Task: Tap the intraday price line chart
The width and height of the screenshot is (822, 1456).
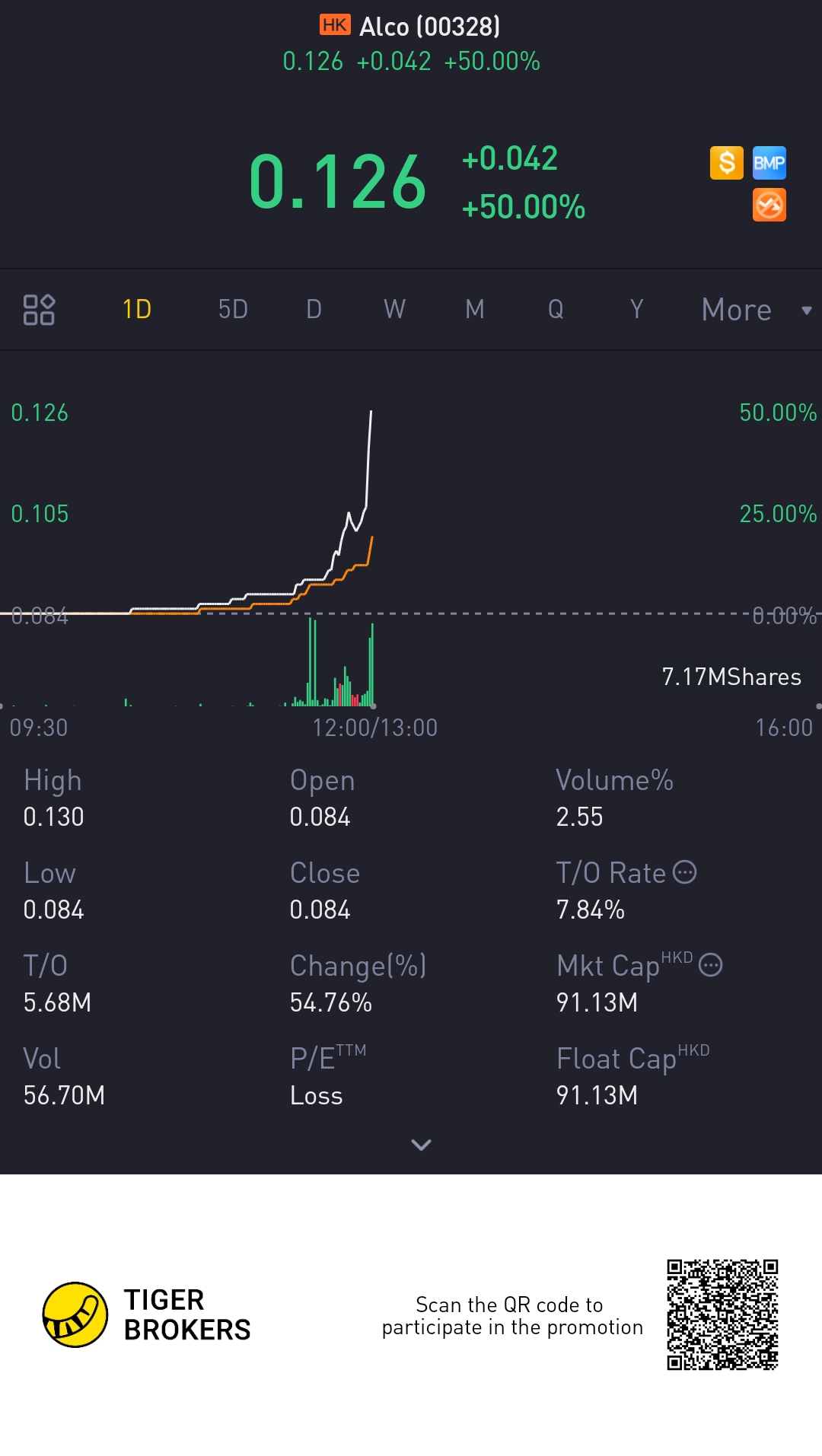Action: [x=186, y=511]
